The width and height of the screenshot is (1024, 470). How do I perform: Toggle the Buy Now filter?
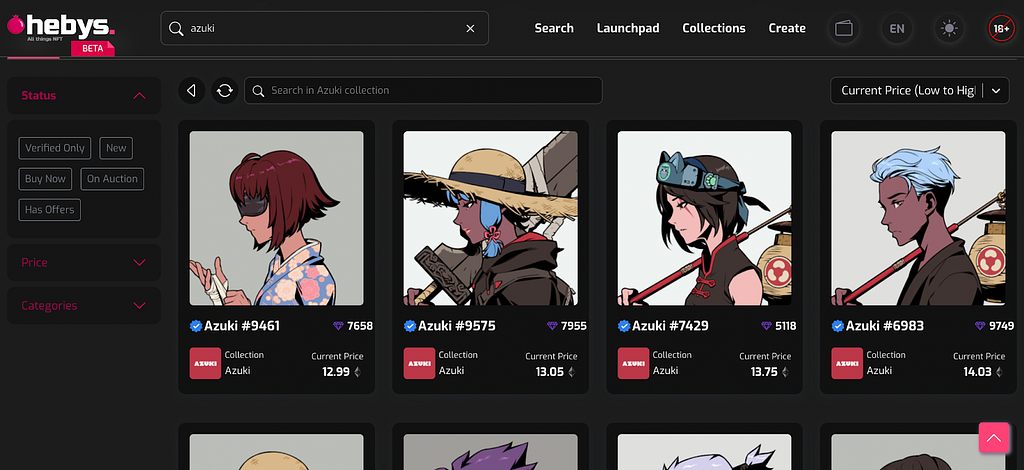point(45,179)
